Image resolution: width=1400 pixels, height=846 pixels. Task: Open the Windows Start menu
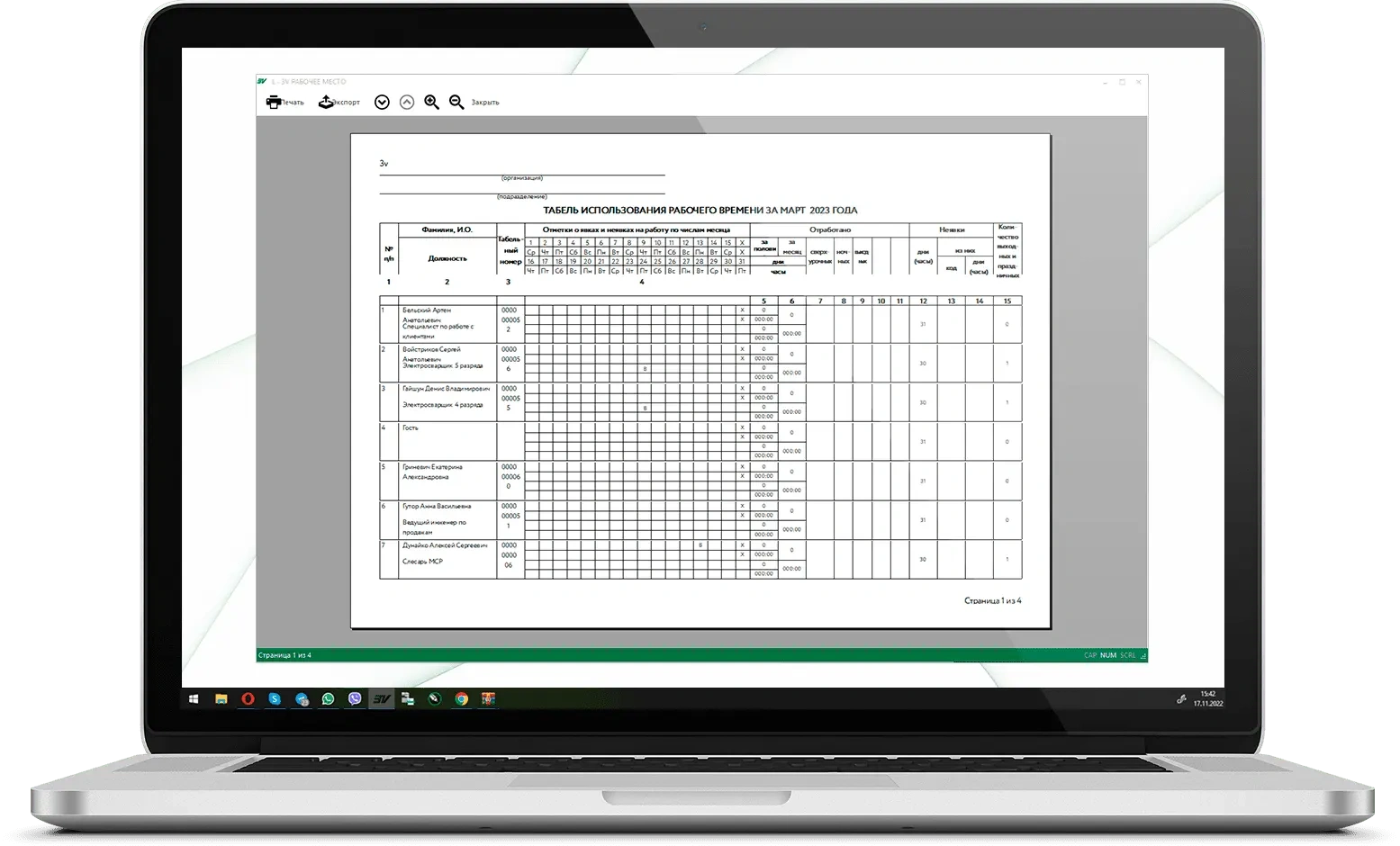point(194,698)
